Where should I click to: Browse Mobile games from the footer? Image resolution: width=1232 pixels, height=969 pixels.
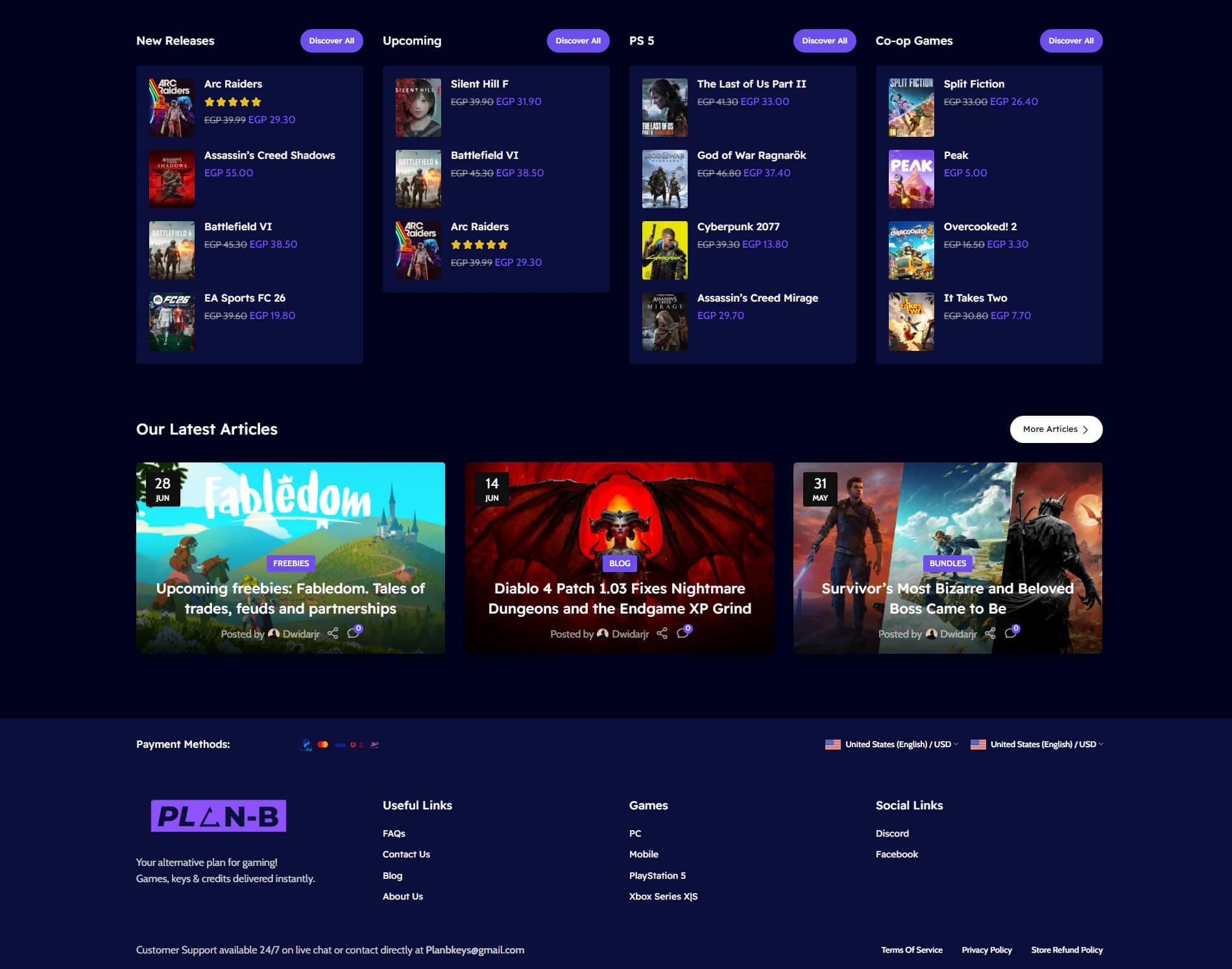[644, 854]
